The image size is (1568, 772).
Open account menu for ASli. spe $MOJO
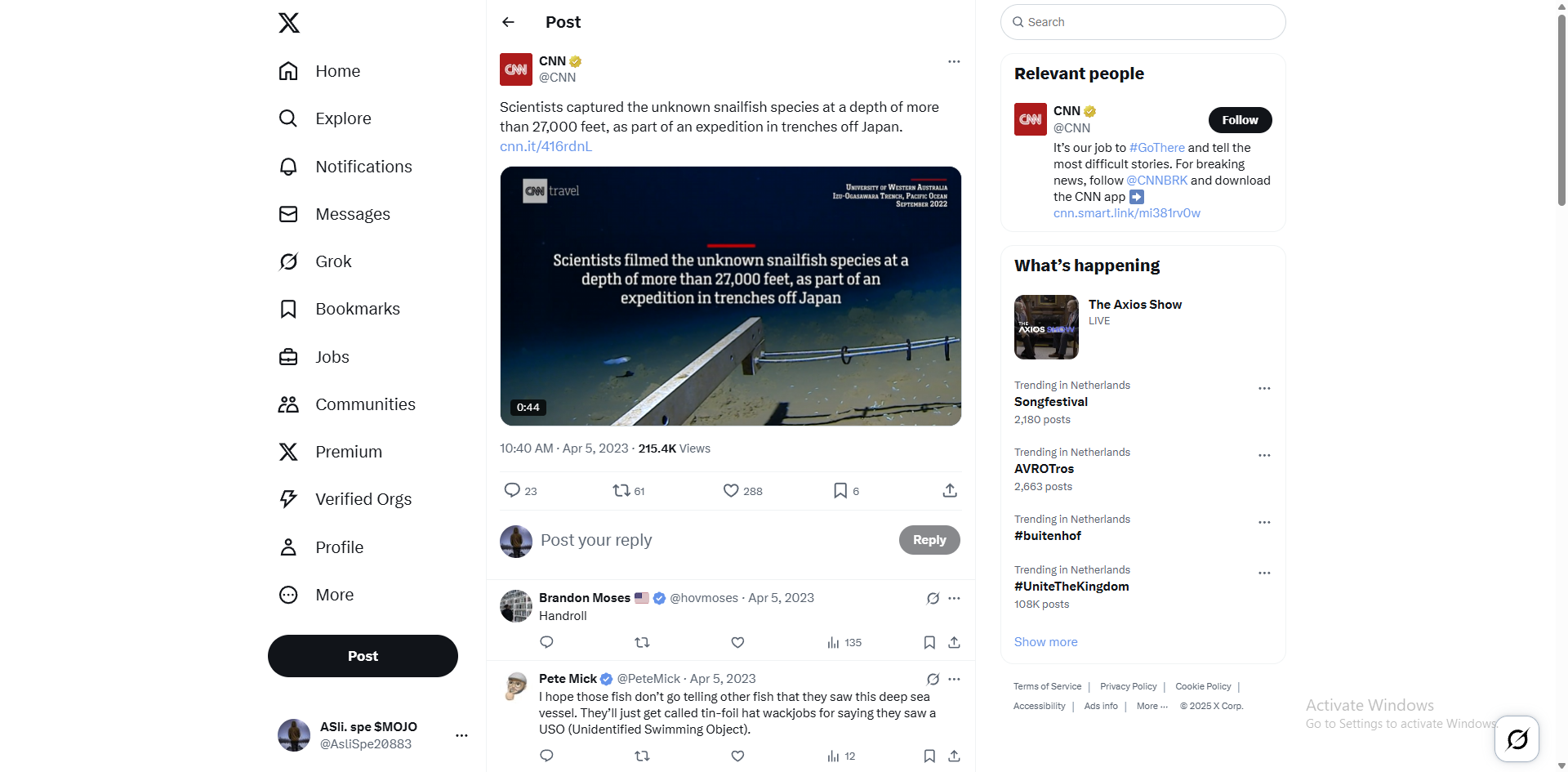(461, 735)
